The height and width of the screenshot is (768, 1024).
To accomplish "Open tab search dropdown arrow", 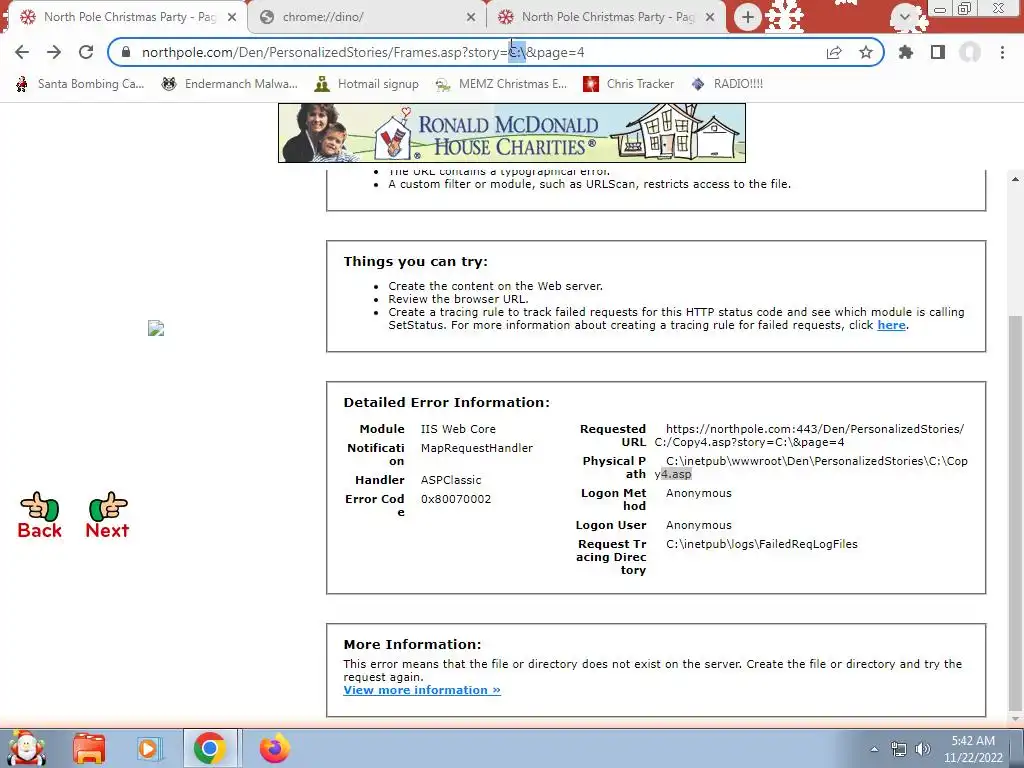I will pyautogui.click(x=904, y=17).
